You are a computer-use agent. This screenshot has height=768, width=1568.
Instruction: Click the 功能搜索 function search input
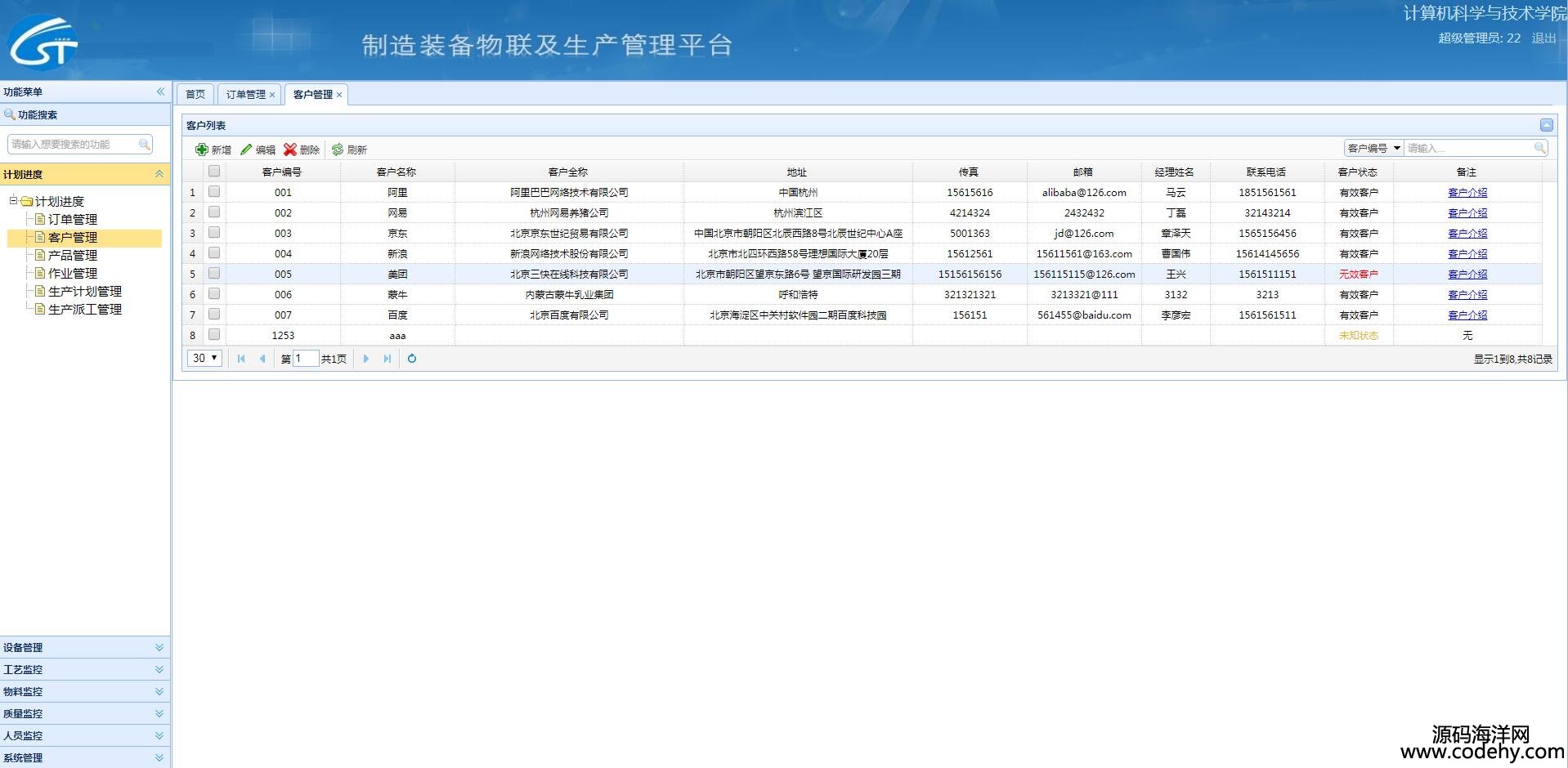74,145
